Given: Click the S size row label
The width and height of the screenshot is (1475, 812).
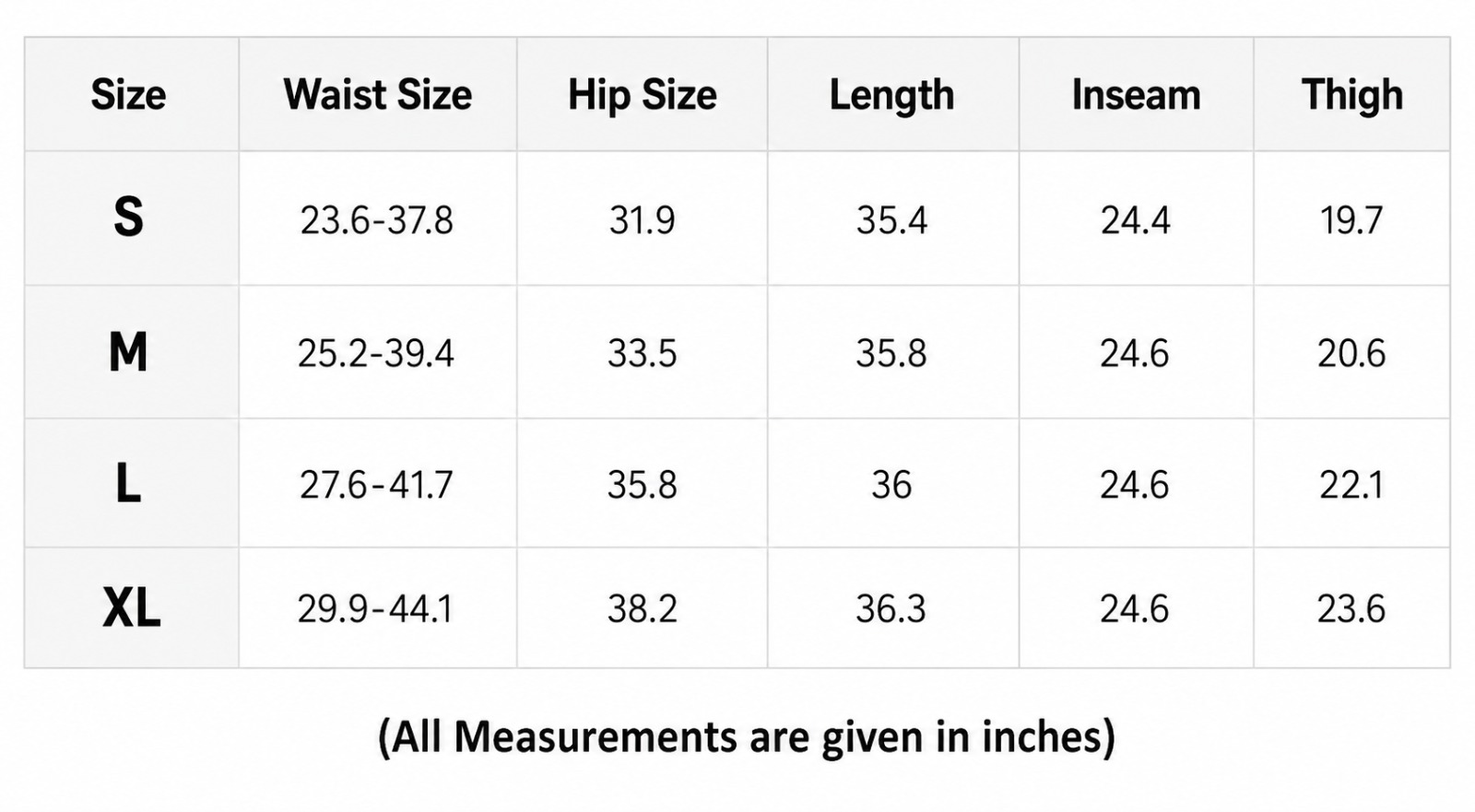Looking at the screenshot, I should [x=128, y=218].
